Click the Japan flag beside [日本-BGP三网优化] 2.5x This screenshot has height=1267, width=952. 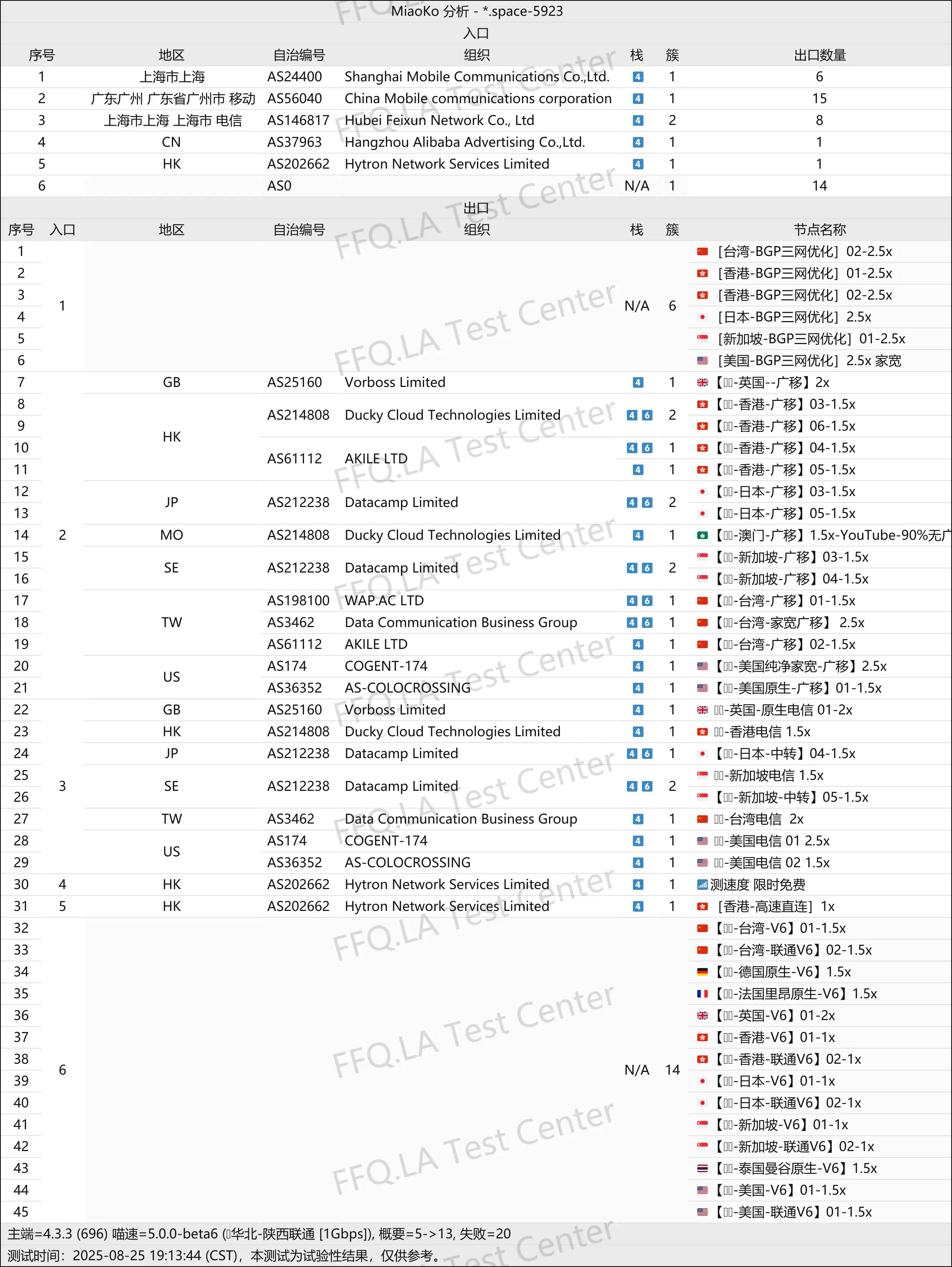coord(703,317)
